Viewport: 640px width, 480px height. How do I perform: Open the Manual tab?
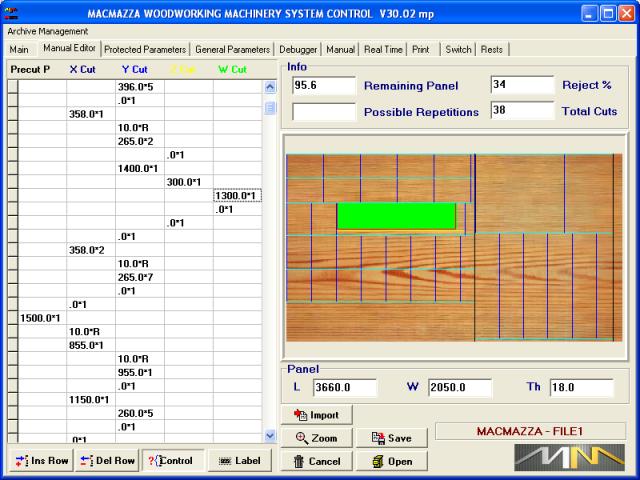[x=340, y=49]
